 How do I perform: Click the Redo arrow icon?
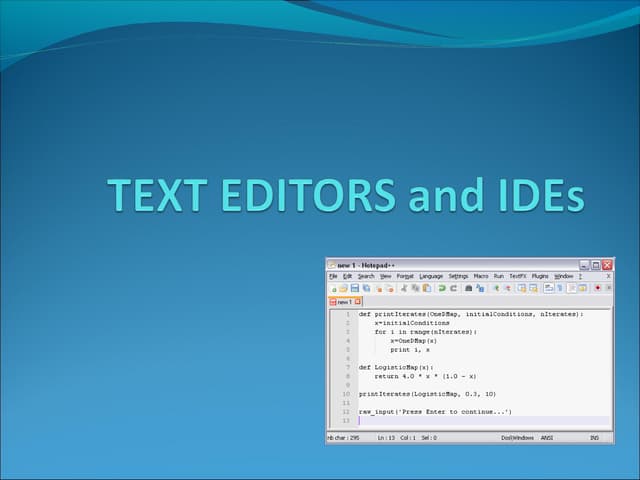click(453, 288)
